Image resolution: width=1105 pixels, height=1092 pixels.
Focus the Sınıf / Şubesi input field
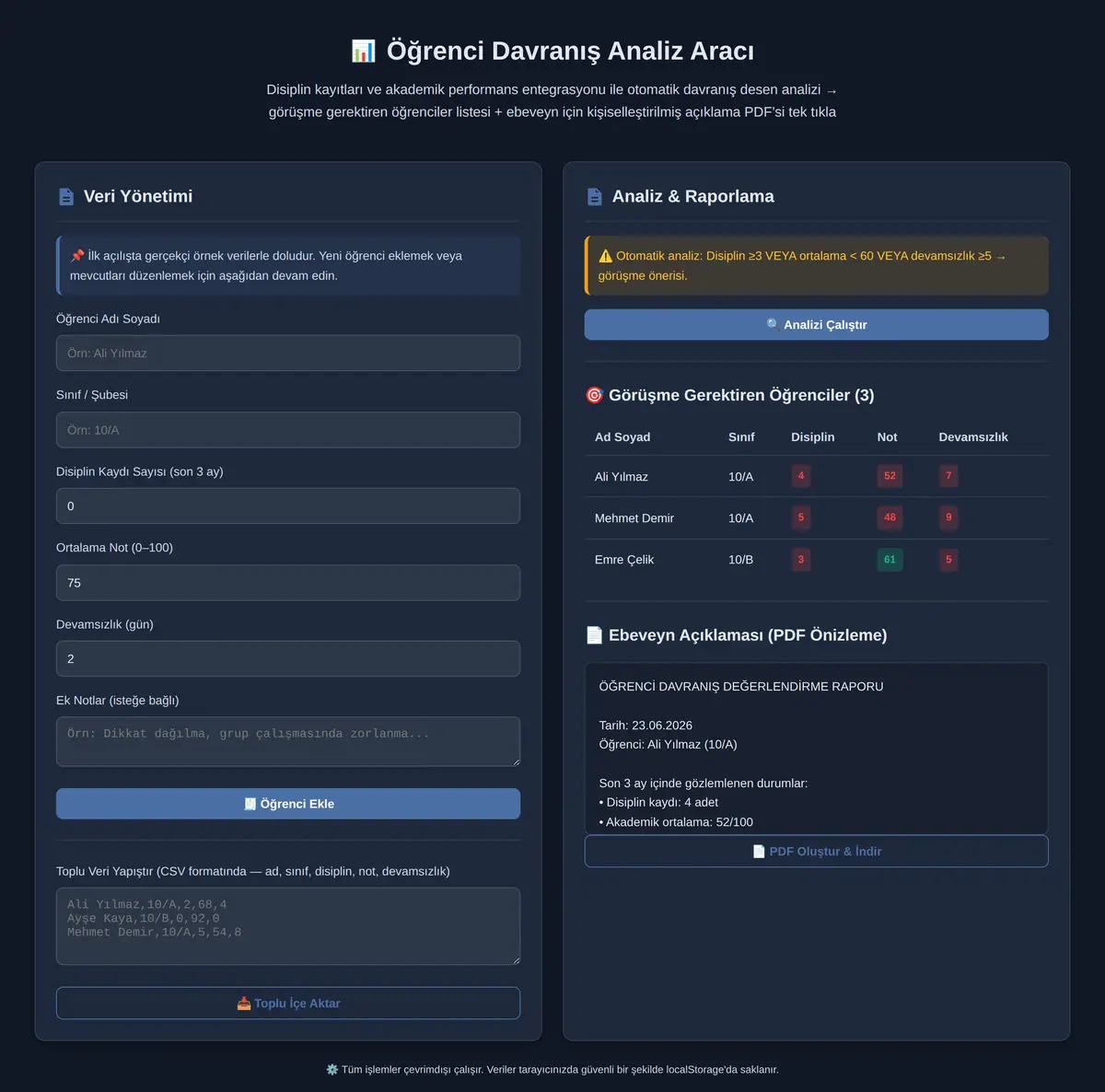tap(288, 430)
